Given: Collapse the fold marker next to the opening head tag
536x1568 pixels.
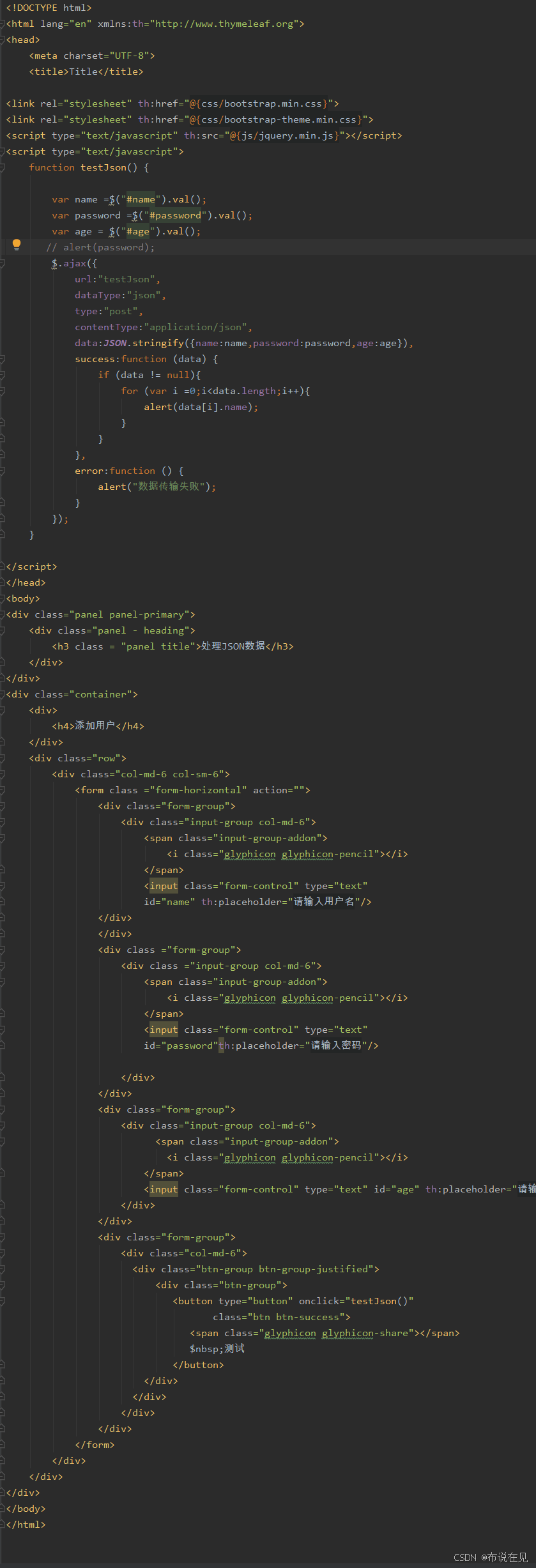Looking at the screenshot, I should (x=3, y=40).
